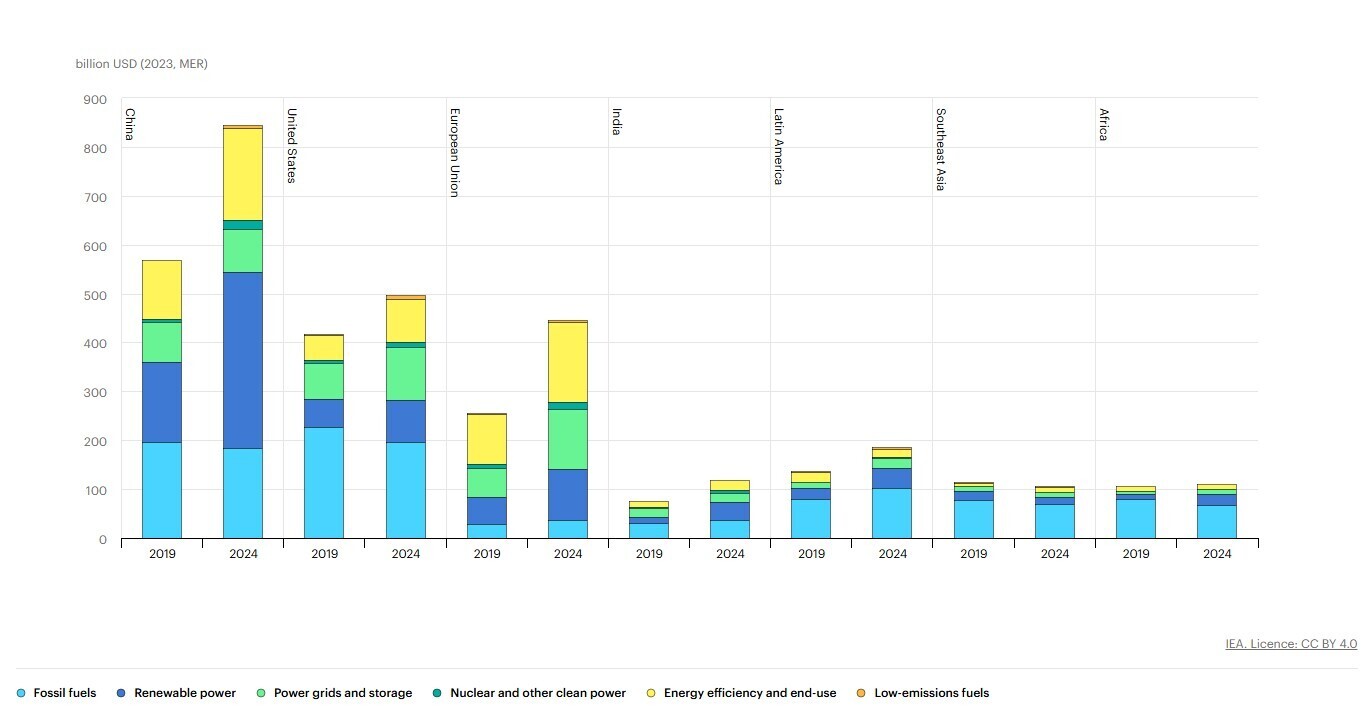Toggle the Renewable power legend entry
This screenshot has height=711, width=1371.
184,693
